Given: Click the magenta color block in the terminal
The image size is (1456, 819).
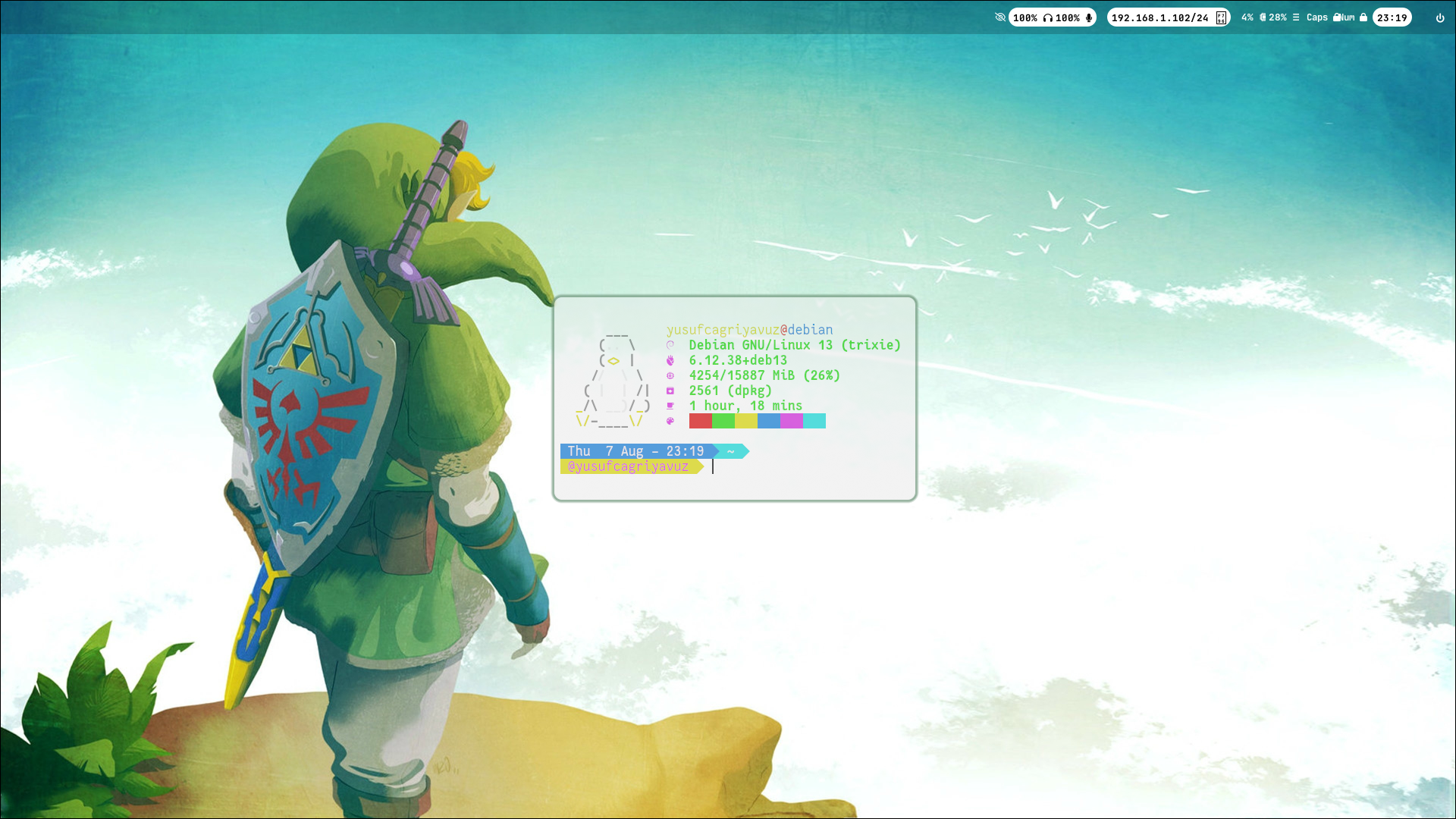Looking at the screenshot, I should pyautogui.click(x=792, y=421).
